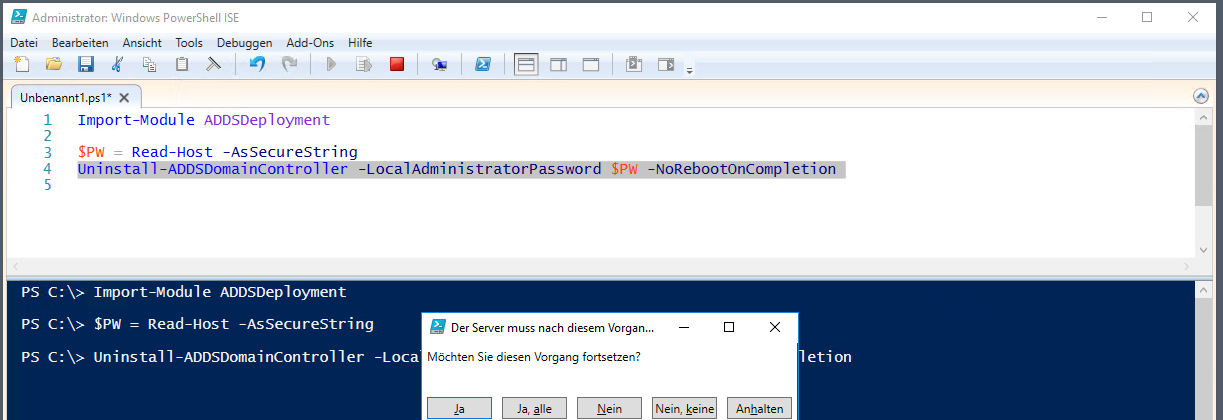Clear the console pane with the clear icon

coord(213,65)
